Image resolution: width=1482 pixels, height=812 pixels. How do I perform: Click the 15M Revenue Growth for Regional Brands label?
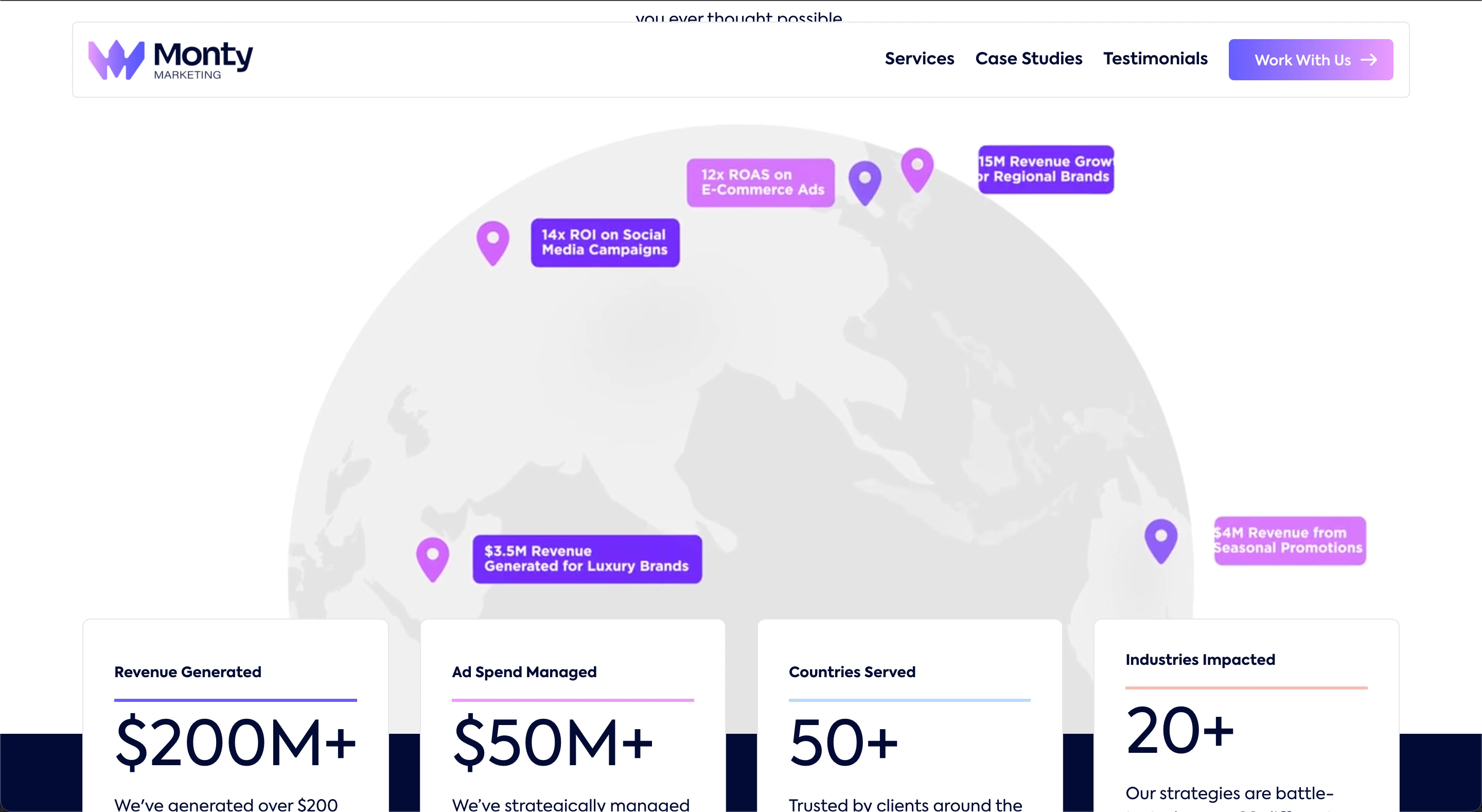click(x=1046, y=169)
